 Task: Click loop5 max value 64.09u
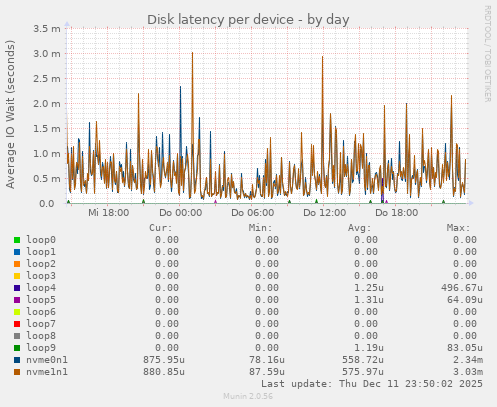tap(465, 300)
